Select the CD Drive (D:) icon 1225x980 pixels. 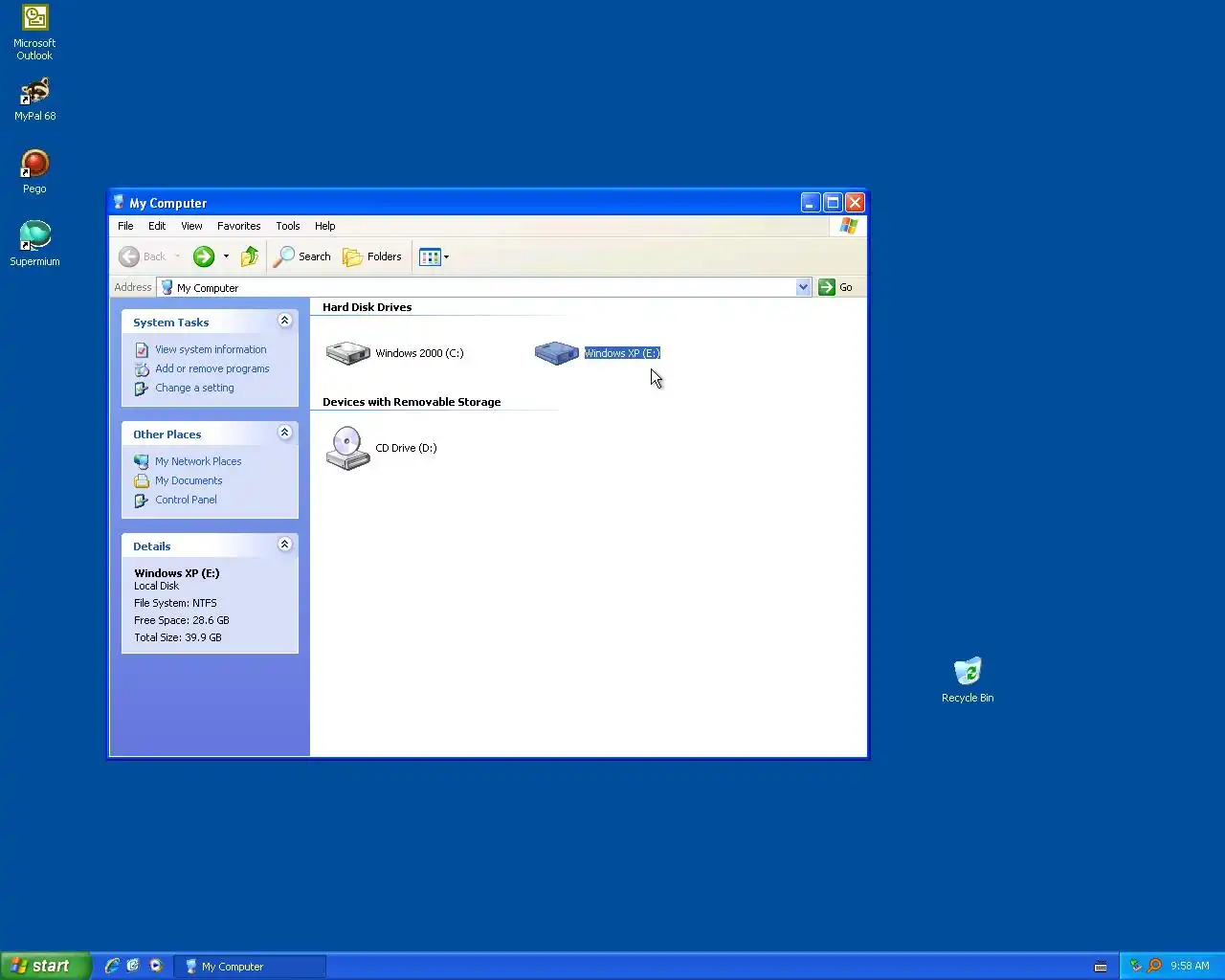pyautogui.click(x=347, y=448)
